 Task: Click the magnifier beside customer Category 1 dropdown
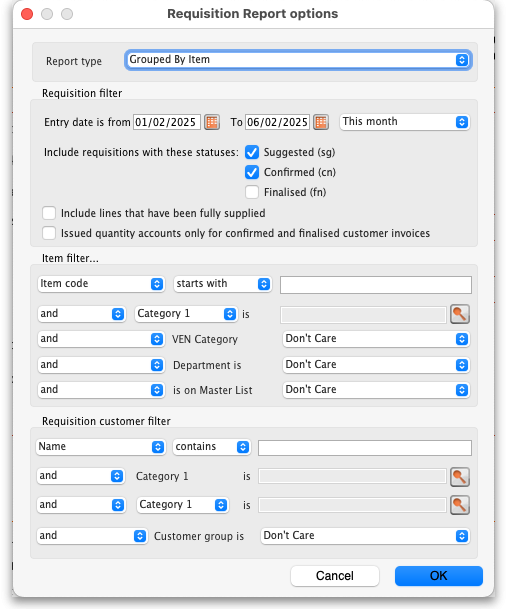tap(460, 505)
